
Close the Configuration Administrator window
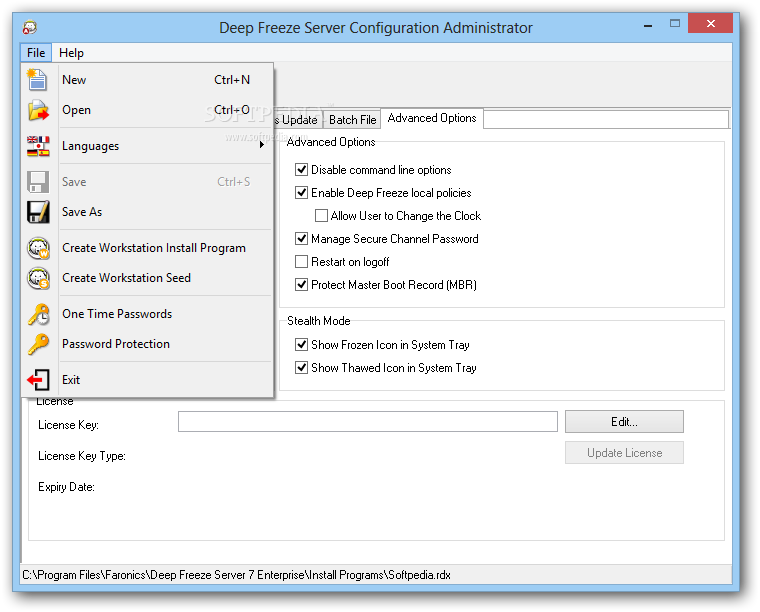coord(711,24)
